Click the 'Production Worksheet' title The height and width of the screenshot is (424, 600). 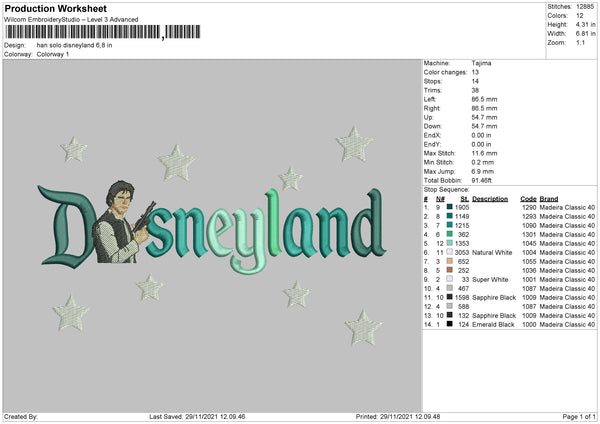point(55,8)
